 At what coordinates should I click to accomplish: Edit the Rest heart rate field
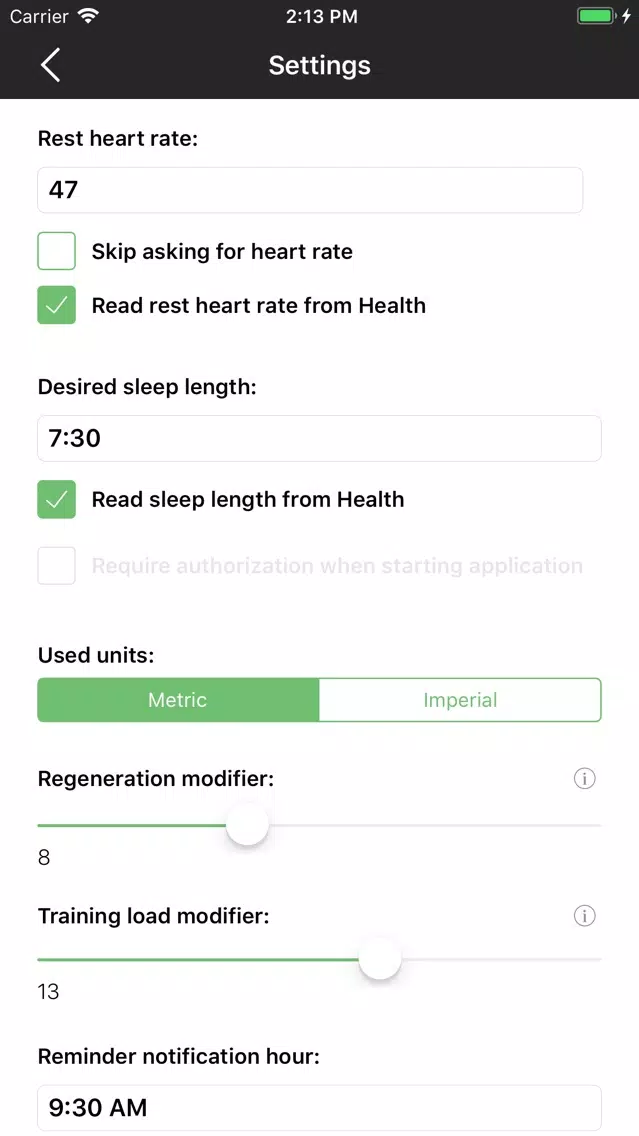310,190
